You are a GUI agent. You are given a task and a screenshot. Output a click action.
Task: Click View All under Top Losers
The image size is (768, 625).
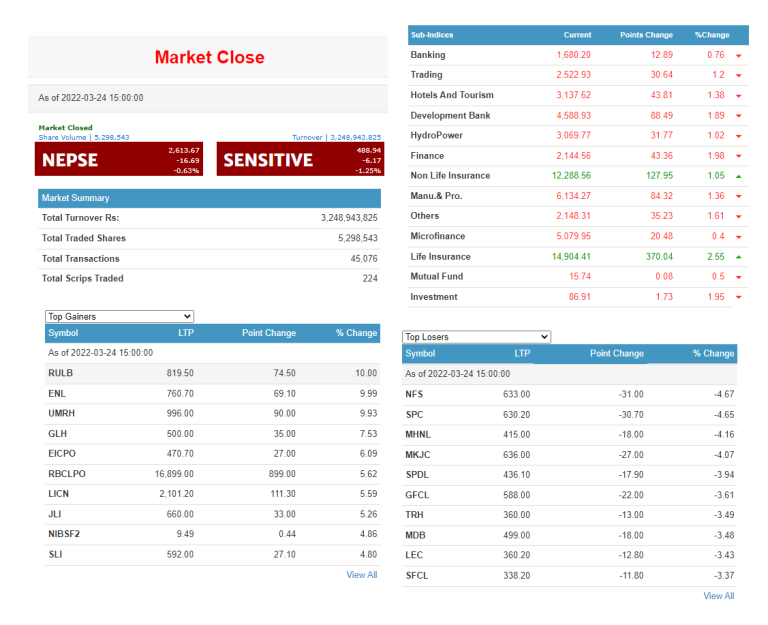(x=719, y=596)
